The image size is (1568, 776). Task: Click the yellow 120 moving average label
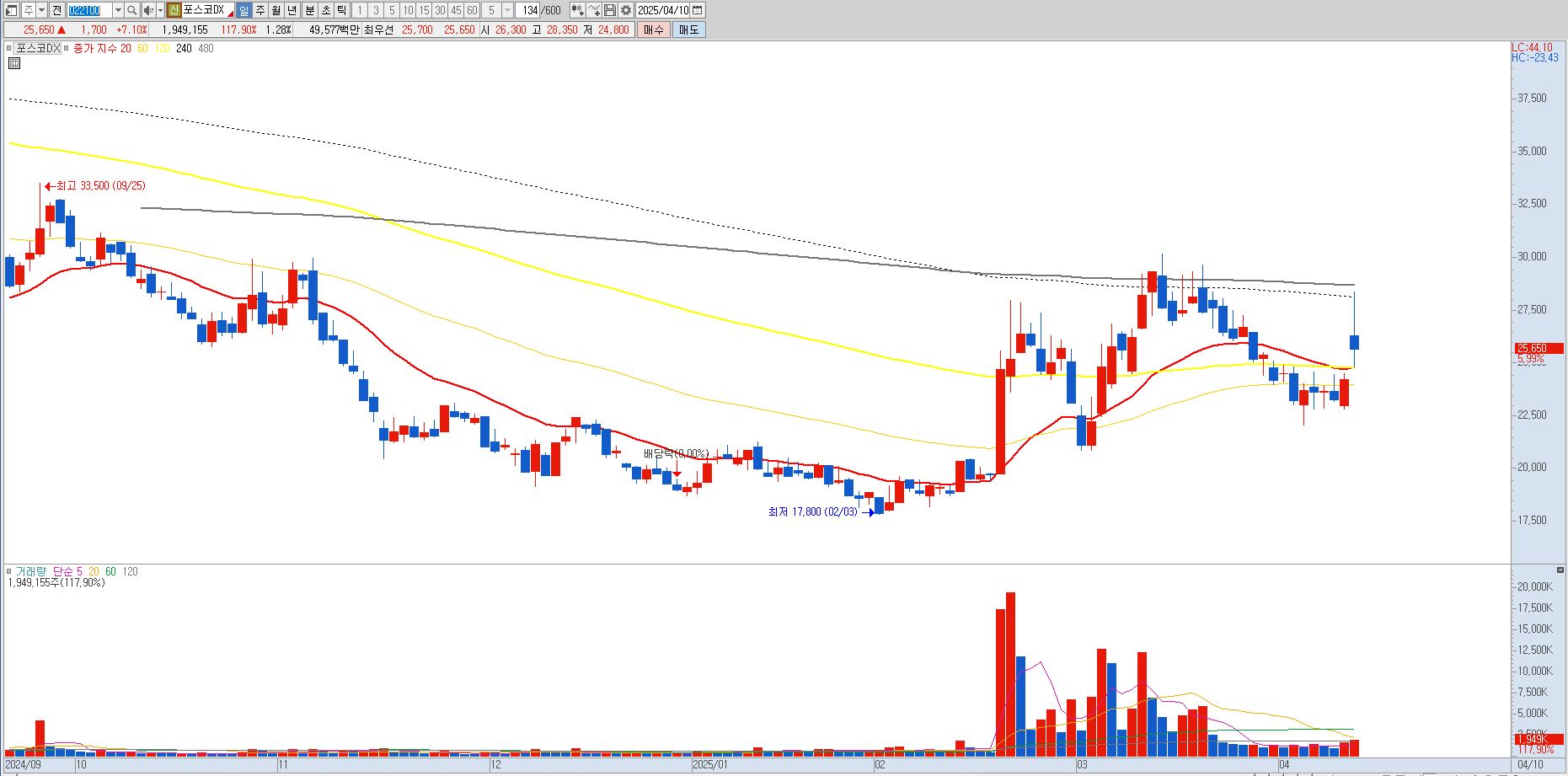pyautogui.click(x=163, y=49)
